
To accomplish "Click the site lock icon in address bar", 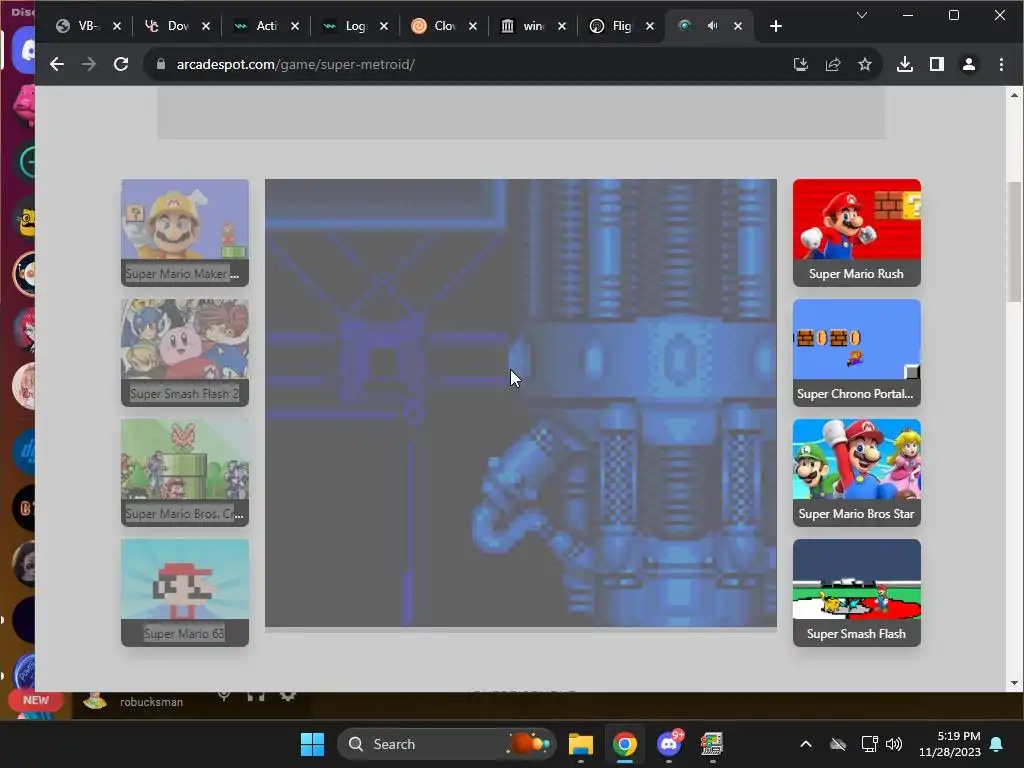I will pyautogui.click(x=161, y=64).
